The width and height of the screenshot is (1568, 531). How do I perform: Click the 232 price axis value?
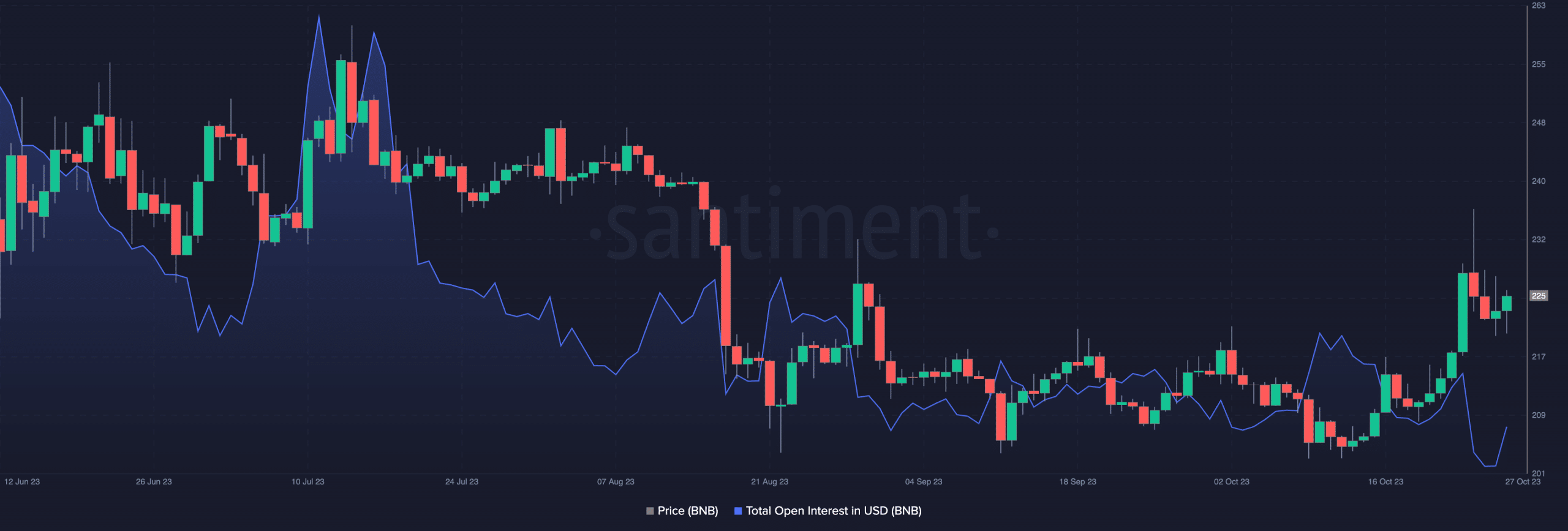pos(1539,239)
